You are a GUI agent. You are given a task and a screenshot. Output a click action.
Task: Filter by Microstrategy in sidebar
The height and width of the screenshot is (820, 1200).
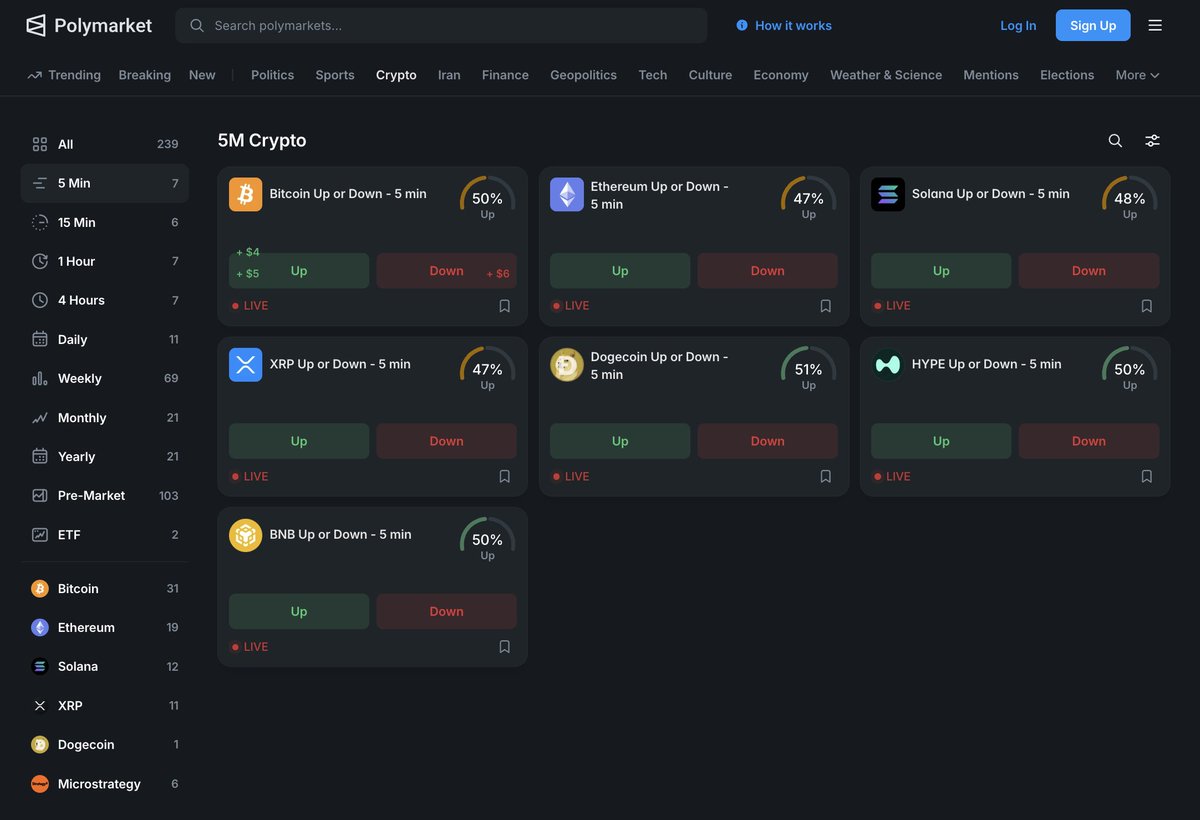click(x=105, y=783)
